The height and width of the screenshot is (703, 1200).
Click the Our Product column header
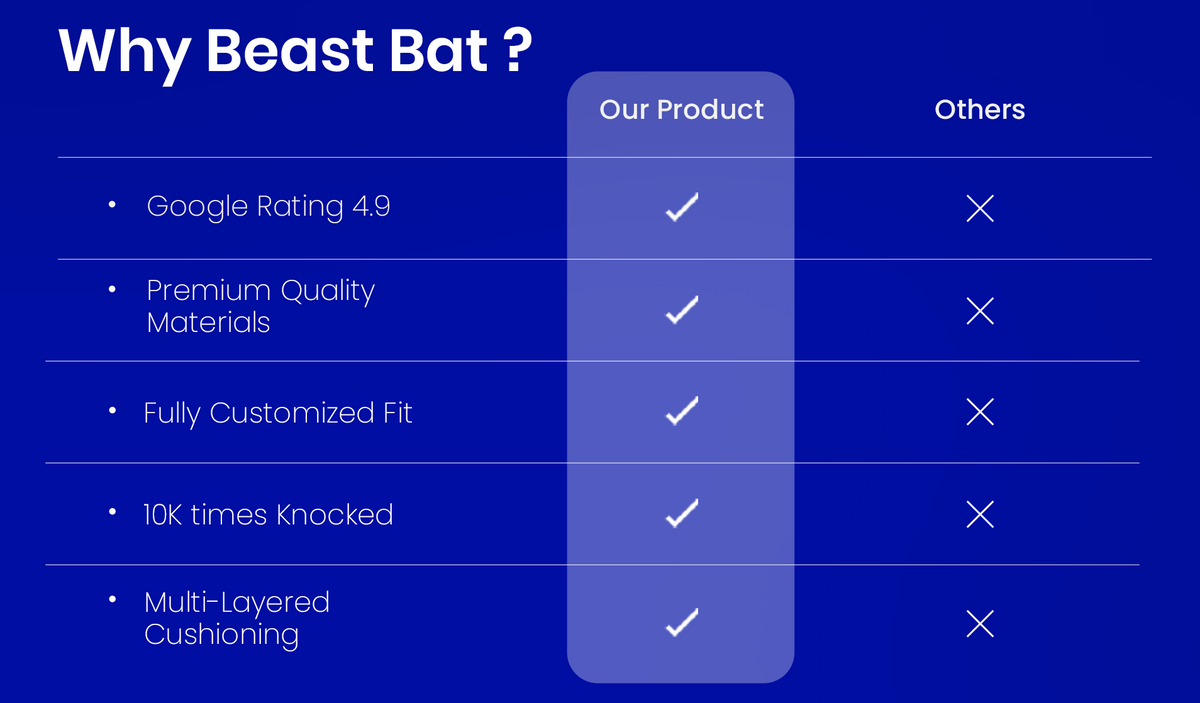(681, 109)
